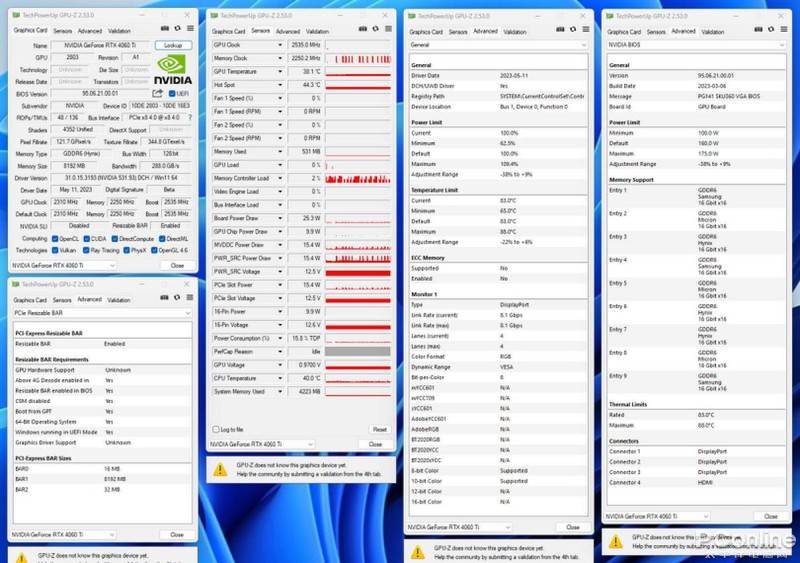
Task: Click warning icon below Sensors window
Action: [x=220, y=470]
